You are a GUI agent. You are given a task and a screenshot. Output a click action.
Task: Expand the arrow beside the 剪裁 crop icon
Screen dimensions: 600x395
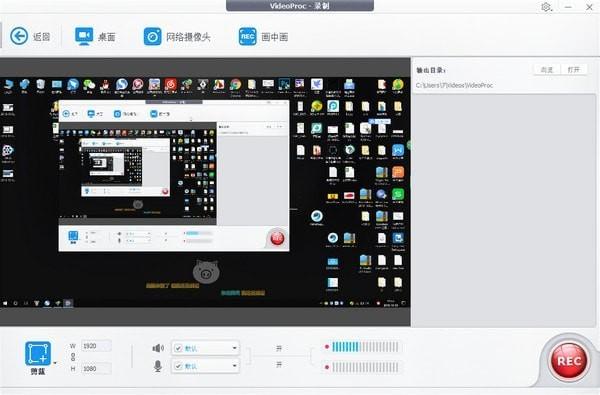pyautogui.click(x=55, y=363)
